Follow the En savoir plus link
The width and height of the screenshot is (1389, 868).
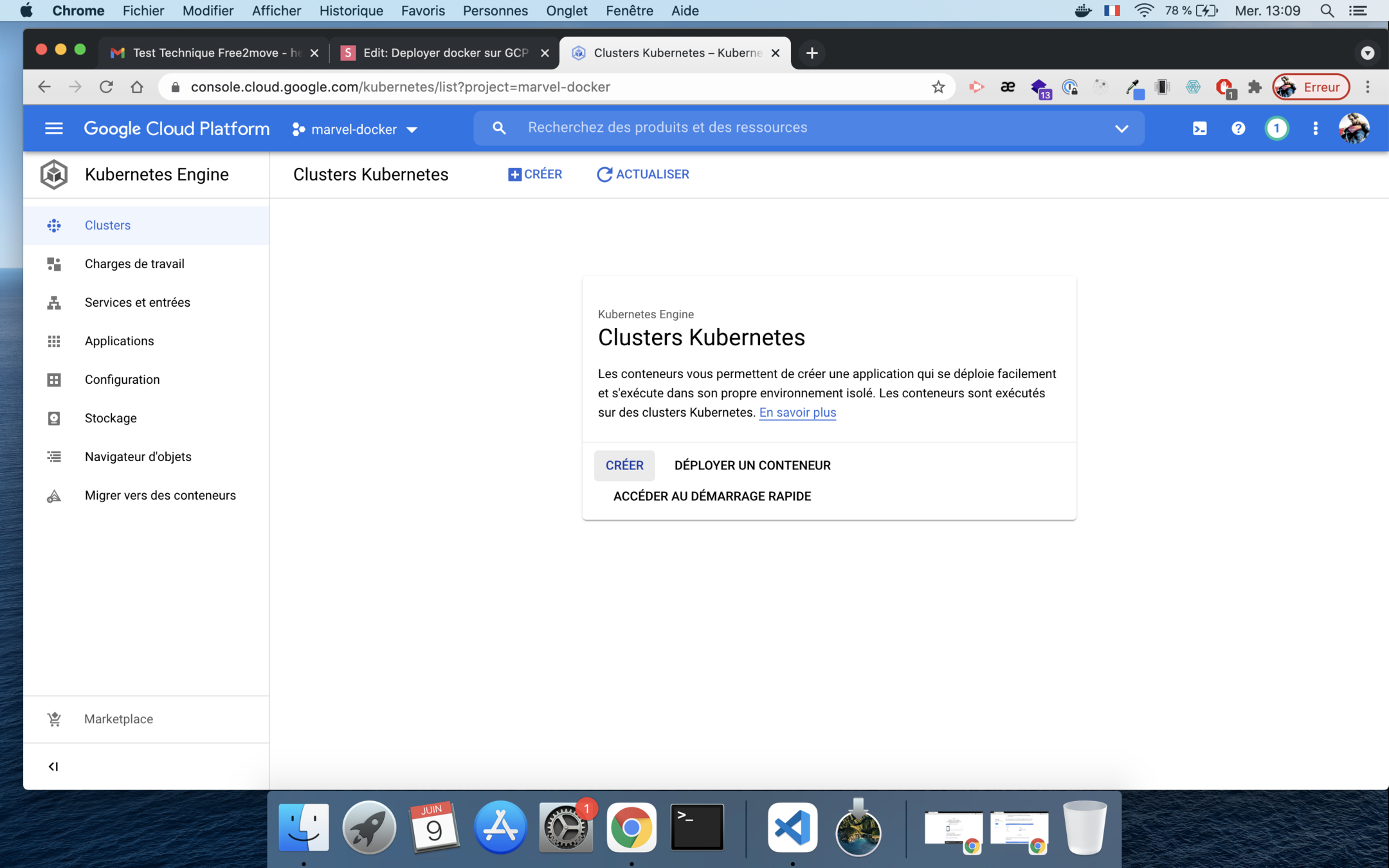[797, 413]
